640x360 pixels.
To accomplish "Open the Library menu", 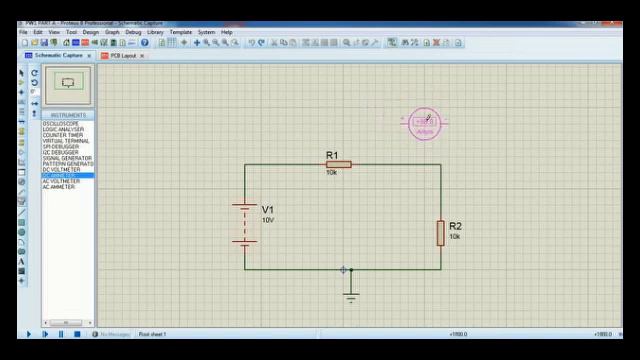I will (155, 32).
